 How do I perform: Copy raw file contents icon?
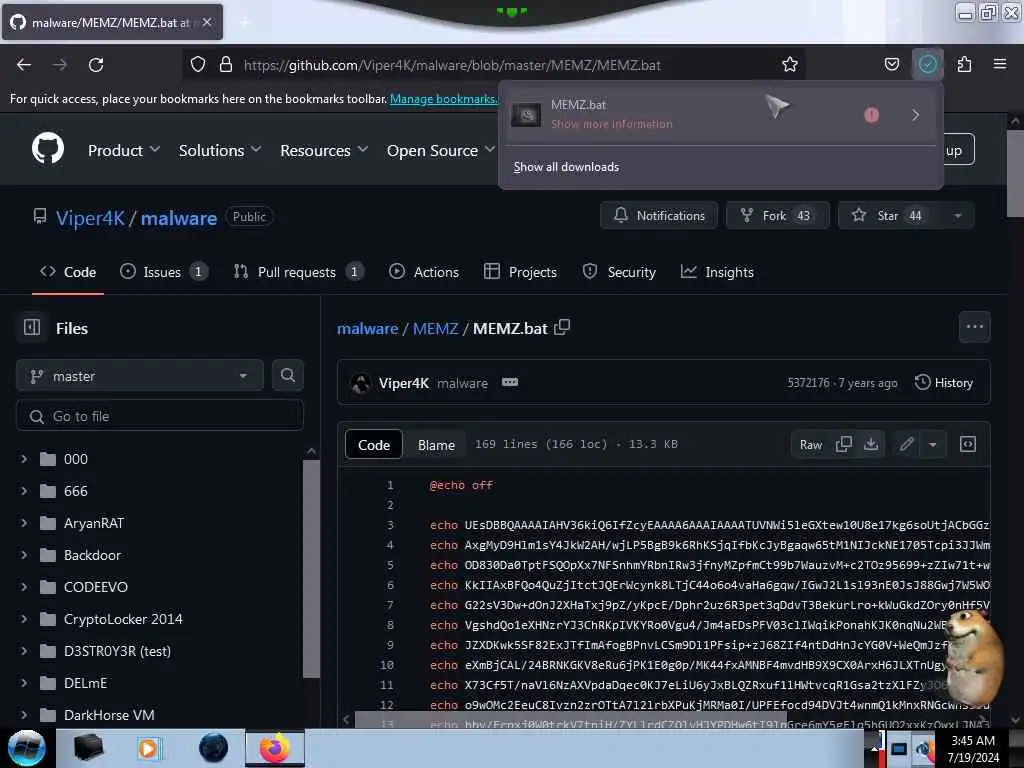844,444
